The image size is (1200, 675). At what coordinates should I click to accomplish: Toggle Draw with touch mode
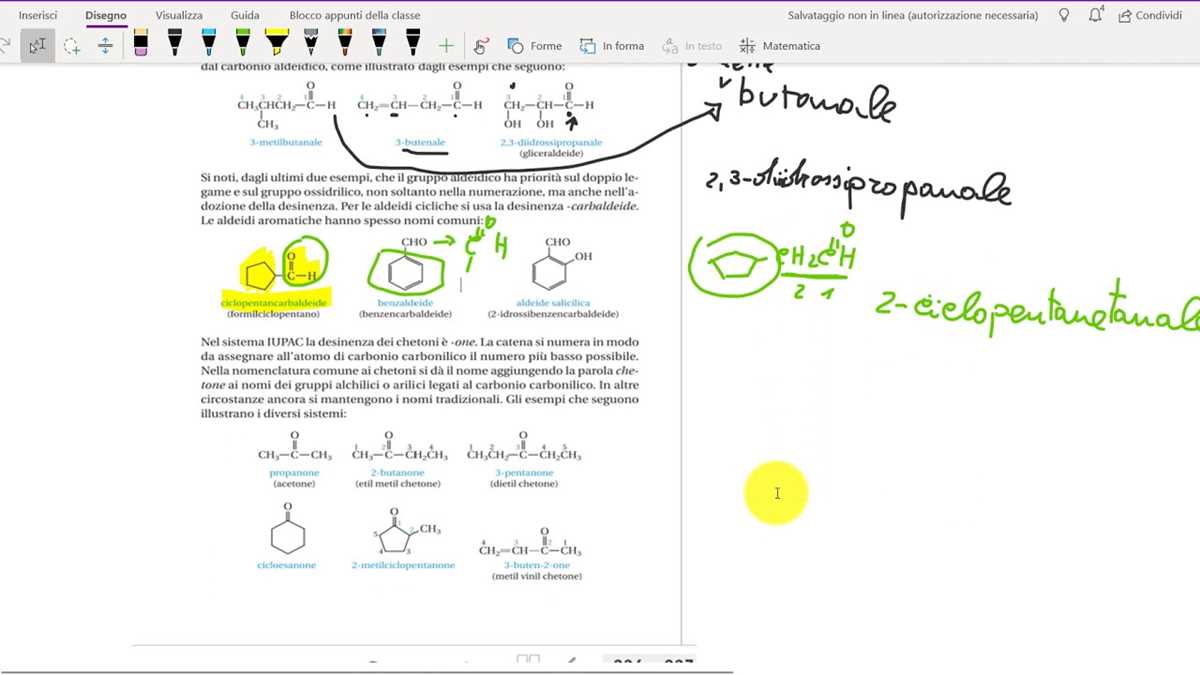coord(481,46)
